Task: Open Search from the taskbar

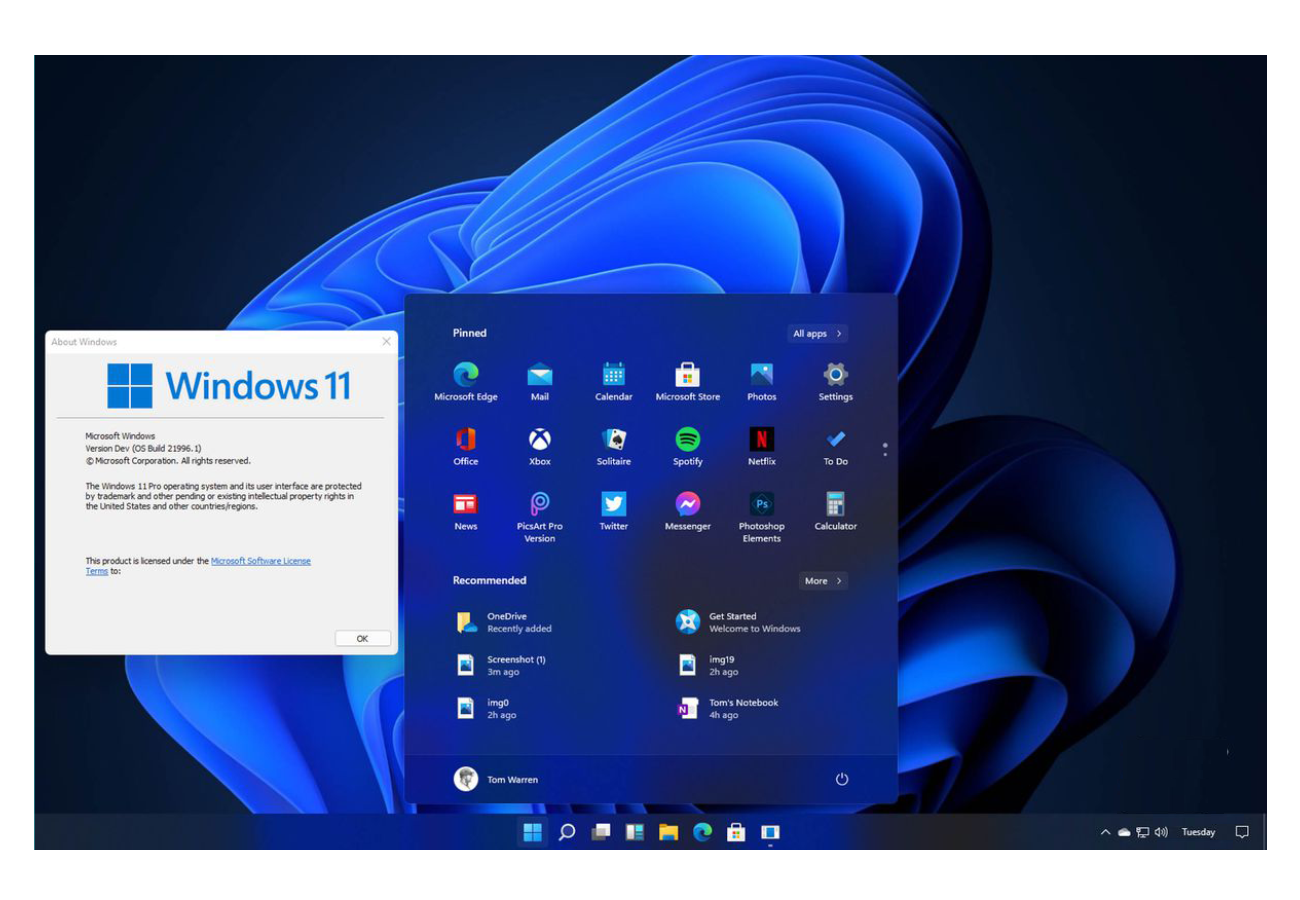Action: (x=567, y=832)
